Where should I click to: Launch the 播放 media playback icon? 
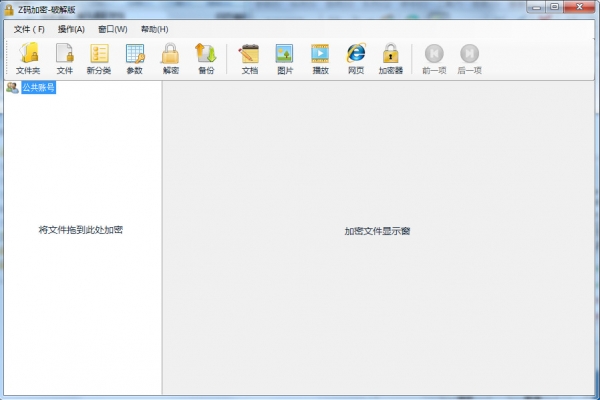tap(320, 59)
